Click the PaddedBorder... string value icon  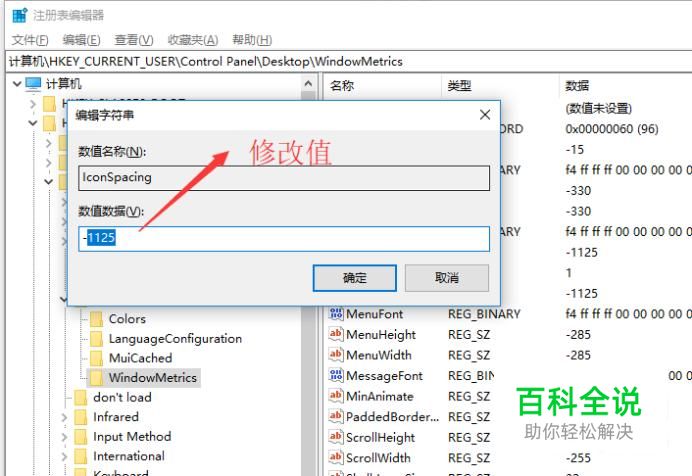coord(335,416)
